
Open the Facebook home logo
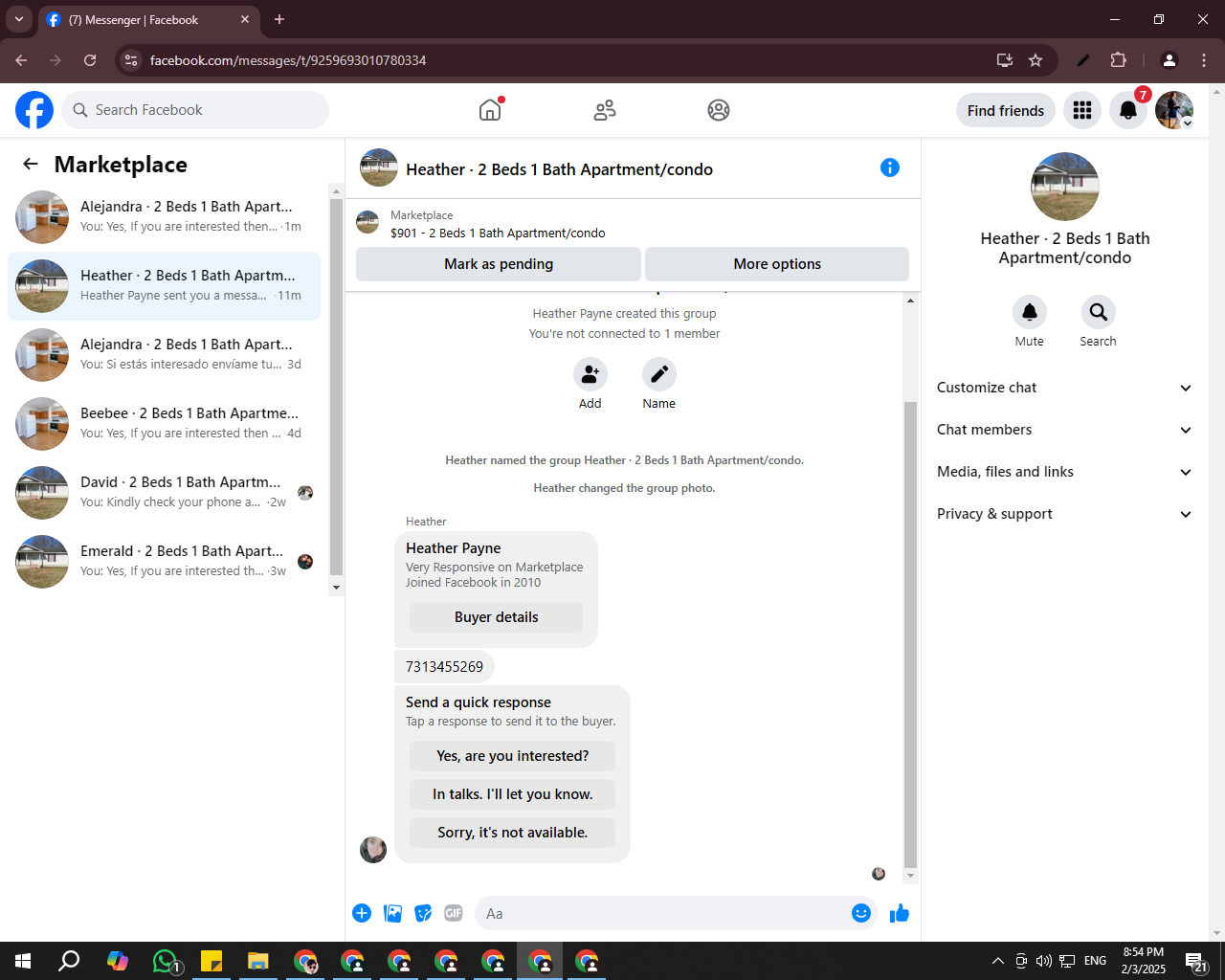tap(34, 110)
